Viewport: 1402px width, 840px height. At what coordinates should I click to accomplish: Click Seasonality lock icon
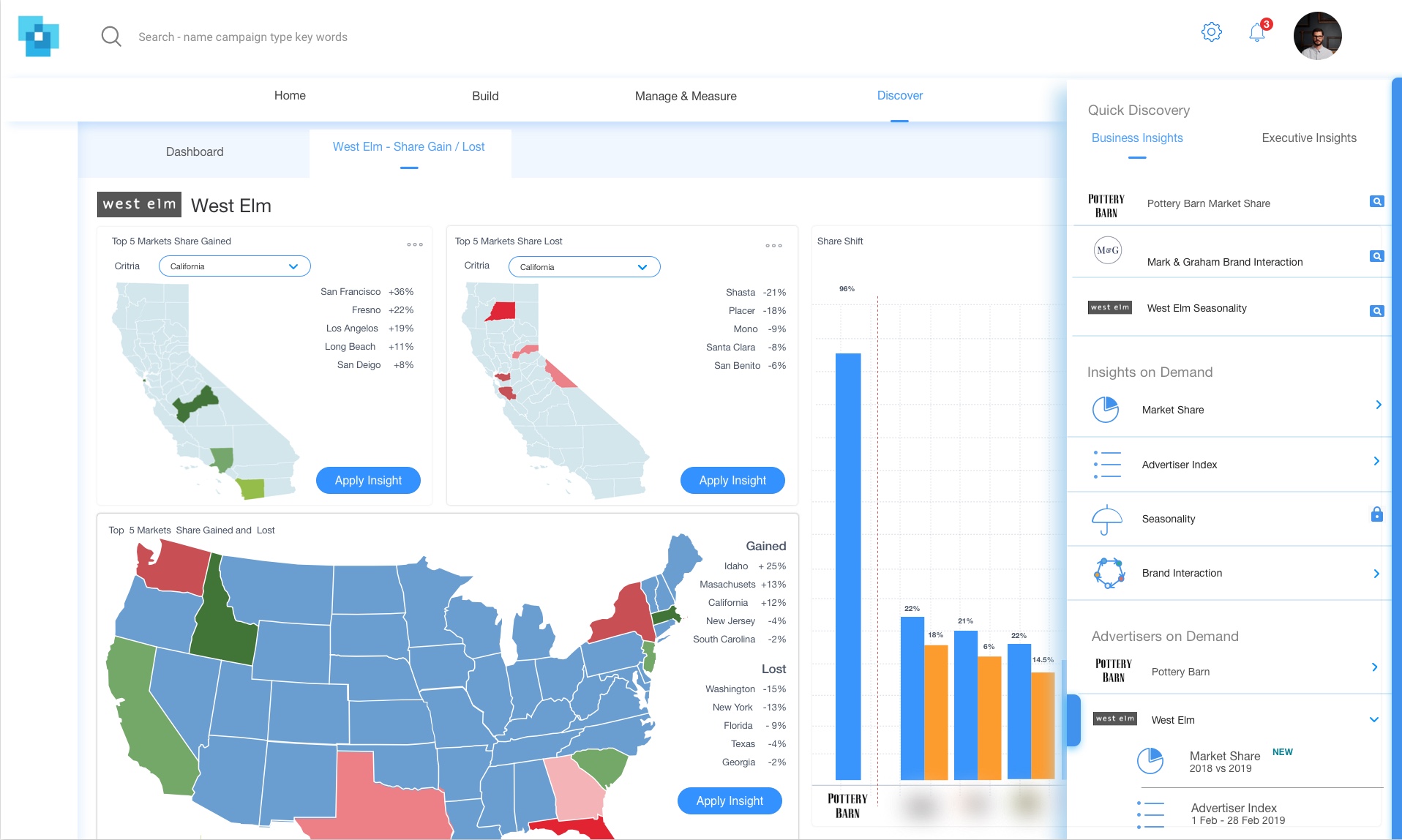click(x=1376, y=514)
